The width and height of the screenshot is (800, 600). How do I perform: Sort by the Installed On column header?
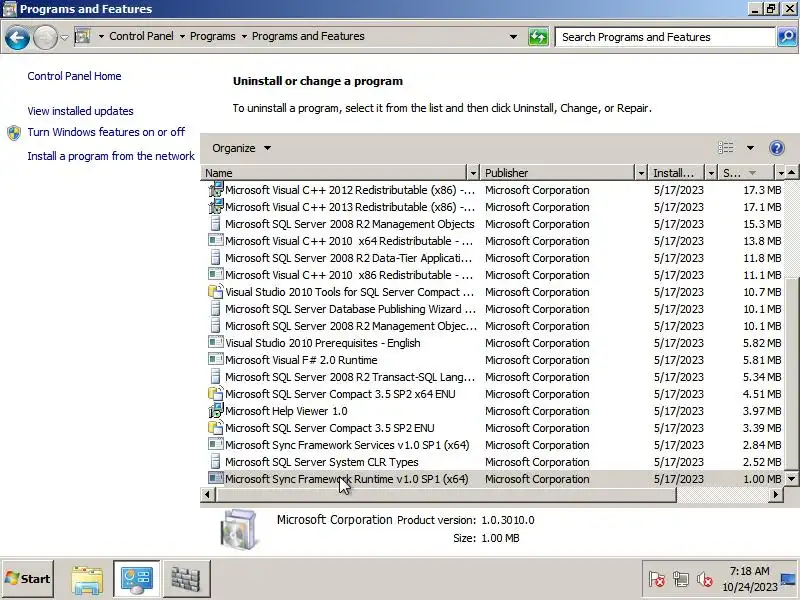(677, 173)
